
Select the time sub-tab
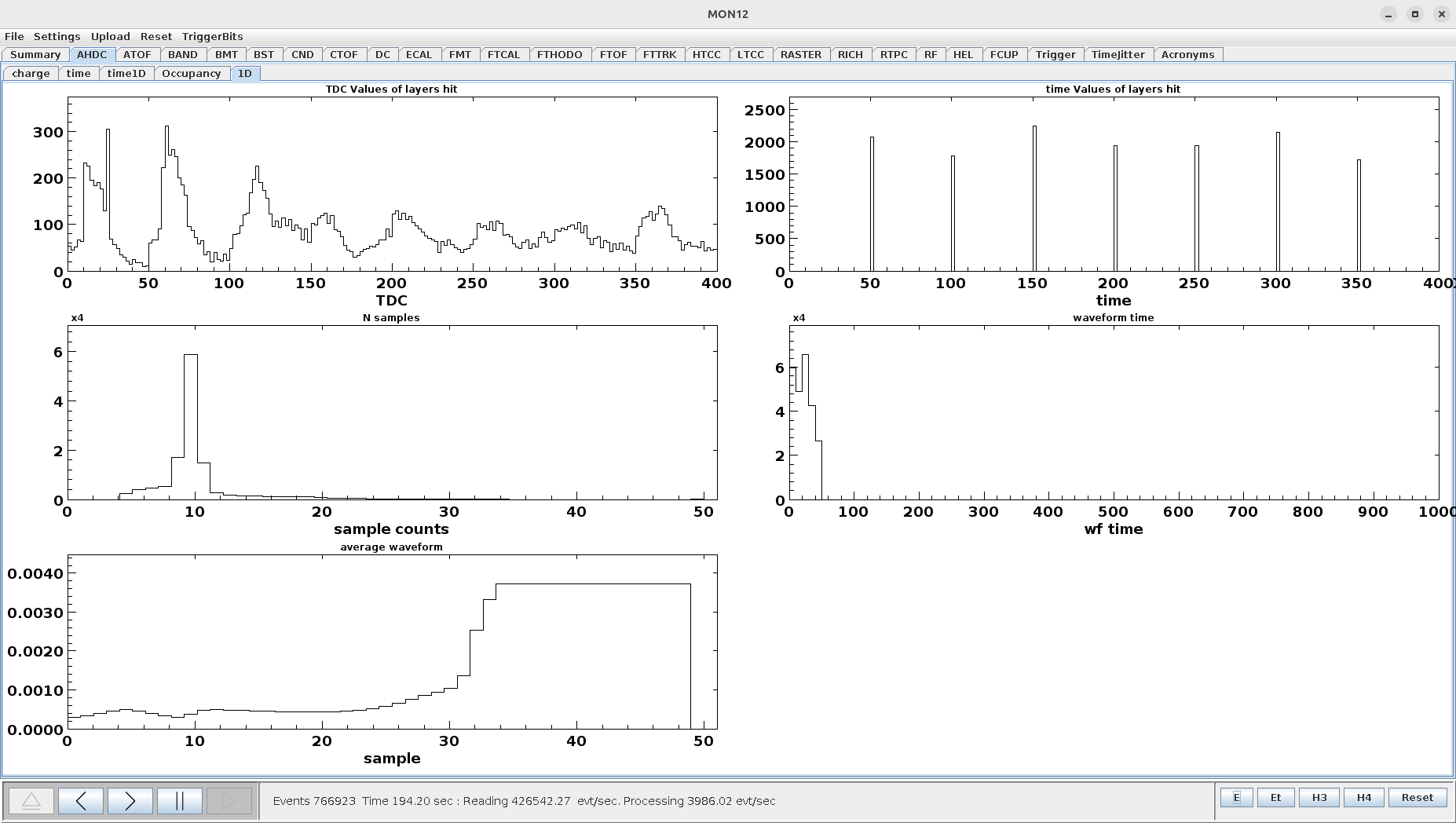tap(79, 73)
